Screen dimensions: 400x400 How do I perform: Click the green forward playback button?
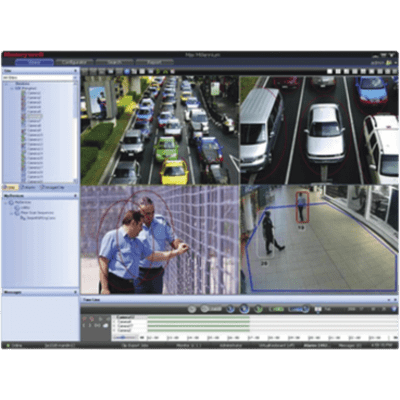[x=258, y=309]
